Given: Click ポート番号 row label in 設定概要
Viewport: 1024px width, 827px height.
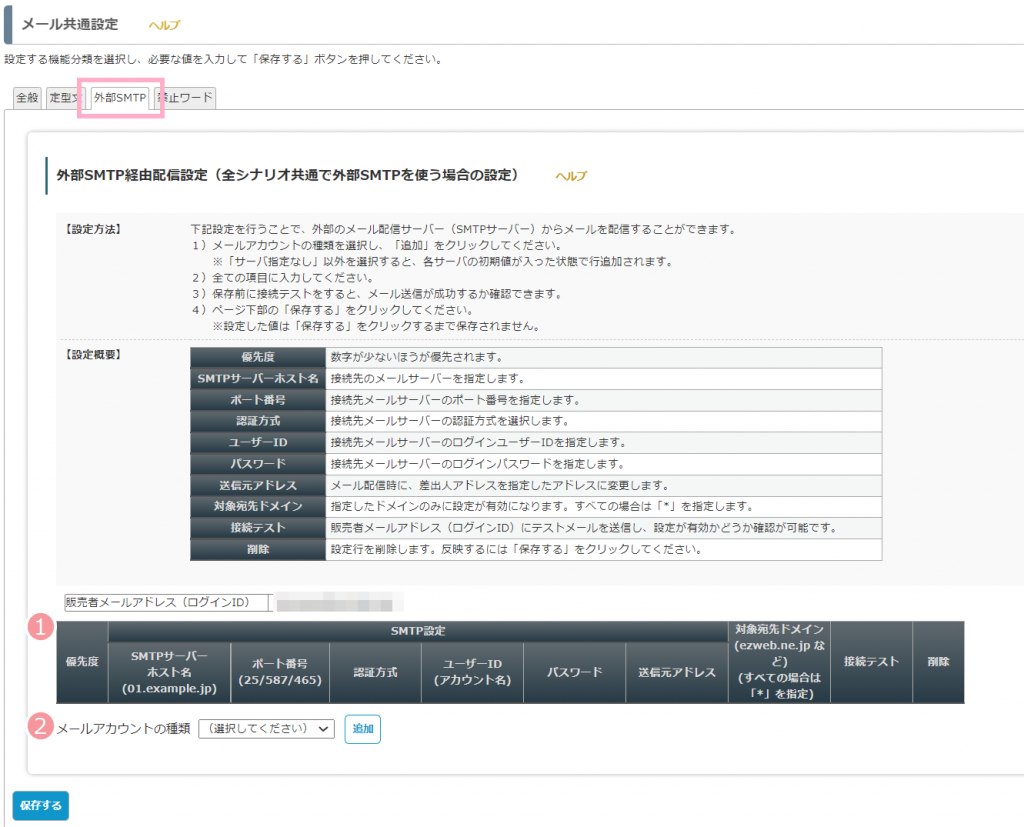Looking at the screenshot, I should 258,400.
